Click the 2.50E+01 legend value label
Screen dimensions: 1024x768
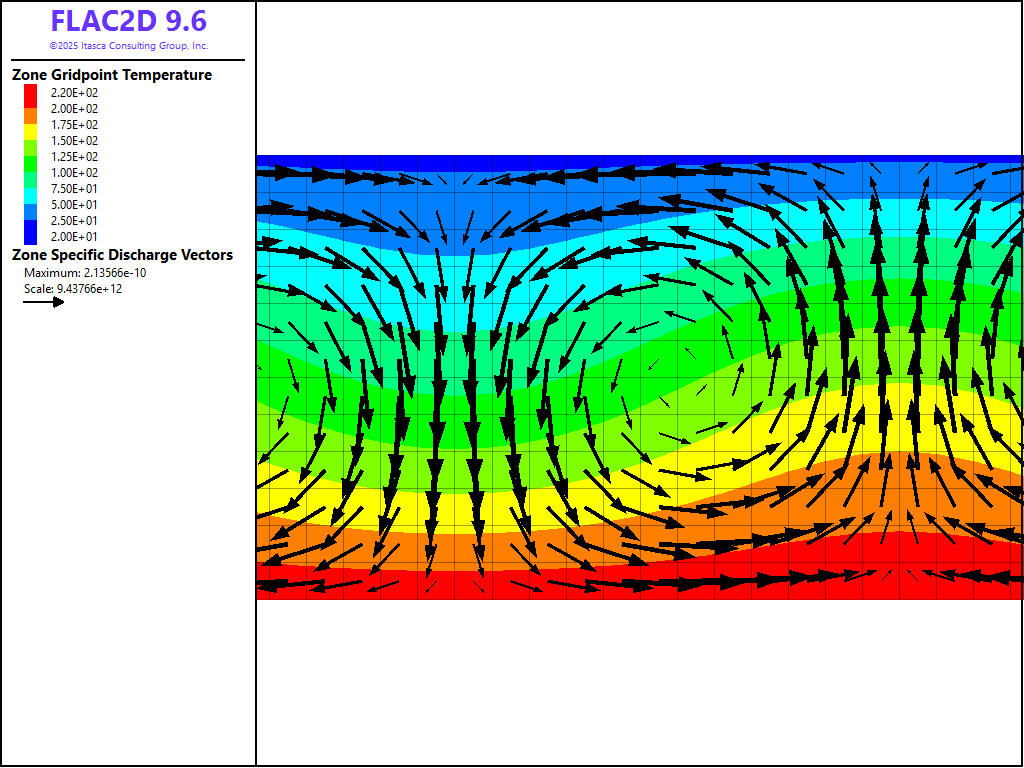(x=75, y=220)
